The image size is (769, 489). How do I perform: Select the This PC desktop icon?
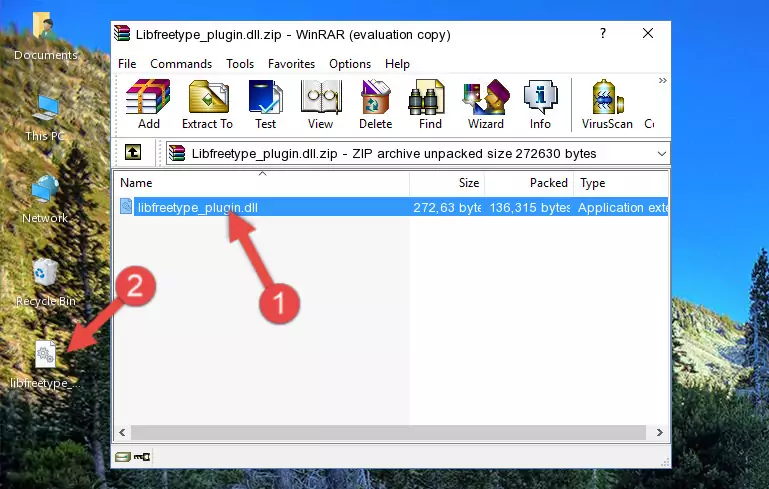45,118
